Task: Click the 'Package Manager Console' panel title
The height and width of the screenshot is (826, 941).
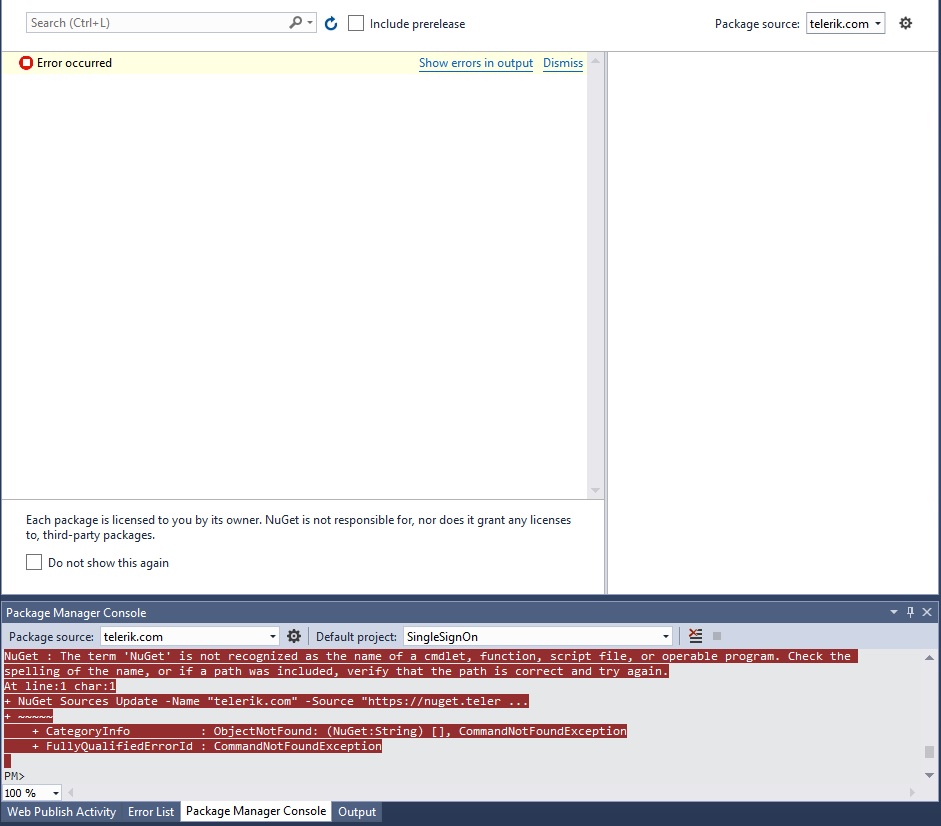Action: [76, 612]
